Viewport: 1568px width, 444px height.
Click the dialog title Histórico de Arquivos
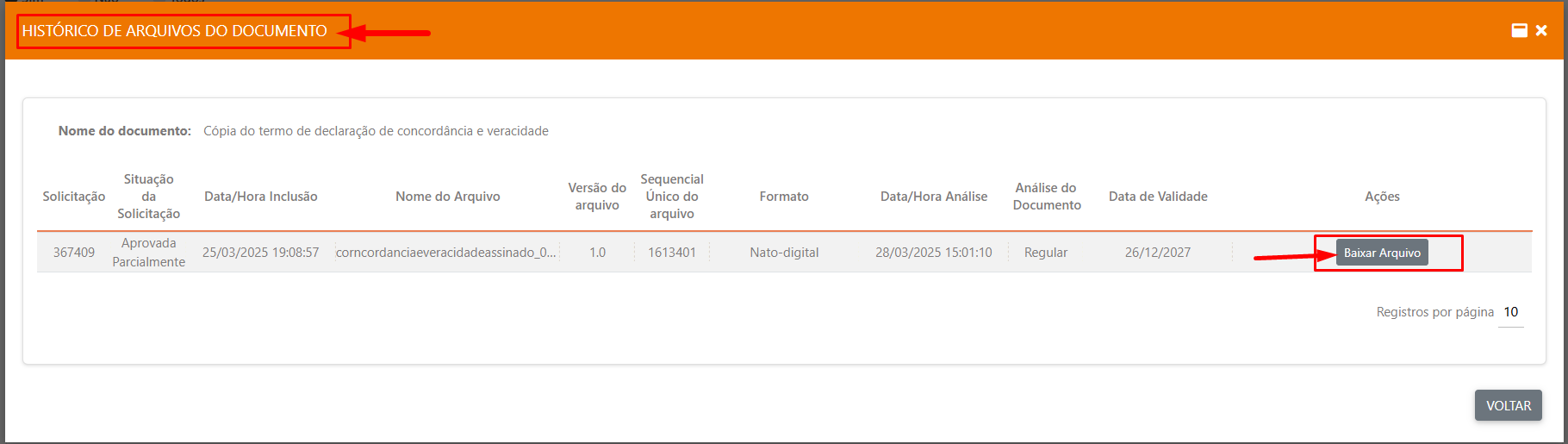coord(175,31)
